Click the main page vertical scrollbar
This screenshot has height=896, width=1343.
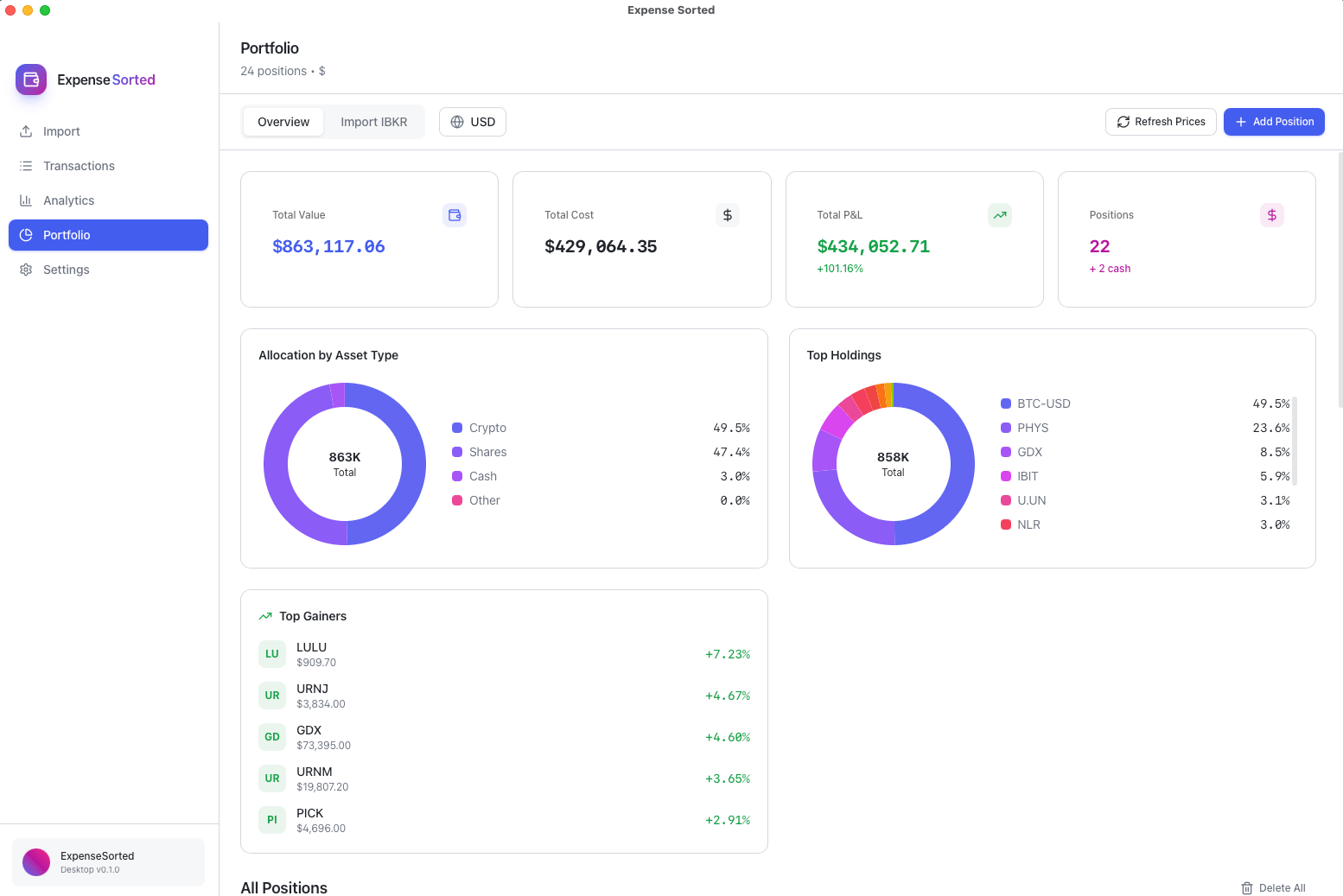click(1340, 279)
